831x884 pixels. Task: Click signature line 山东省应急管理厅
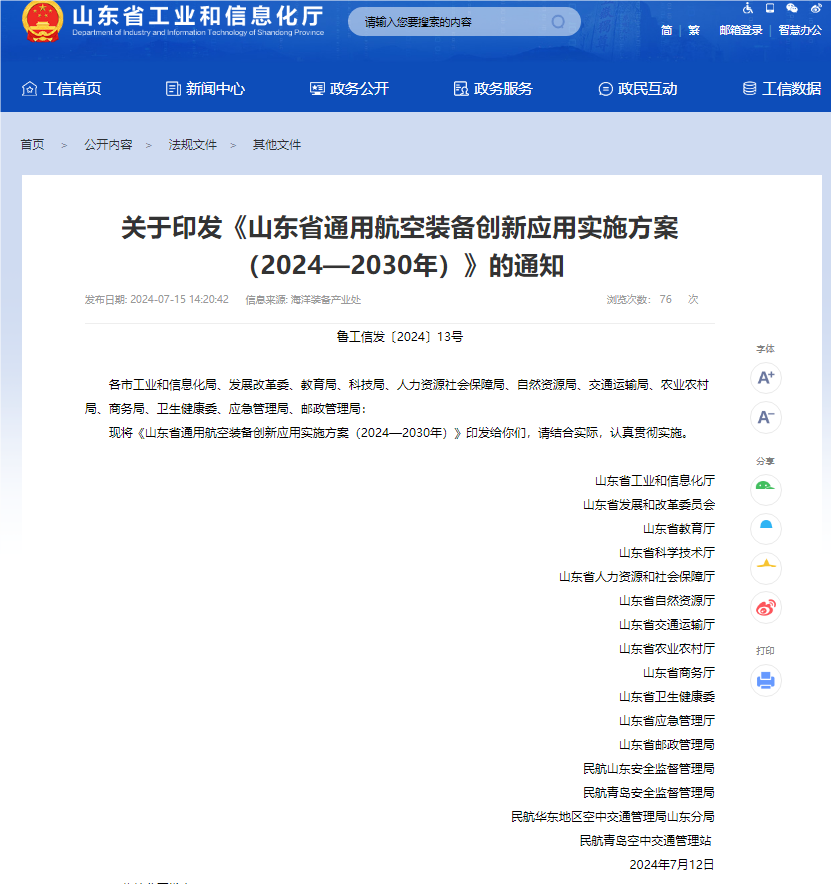(667, 721)
